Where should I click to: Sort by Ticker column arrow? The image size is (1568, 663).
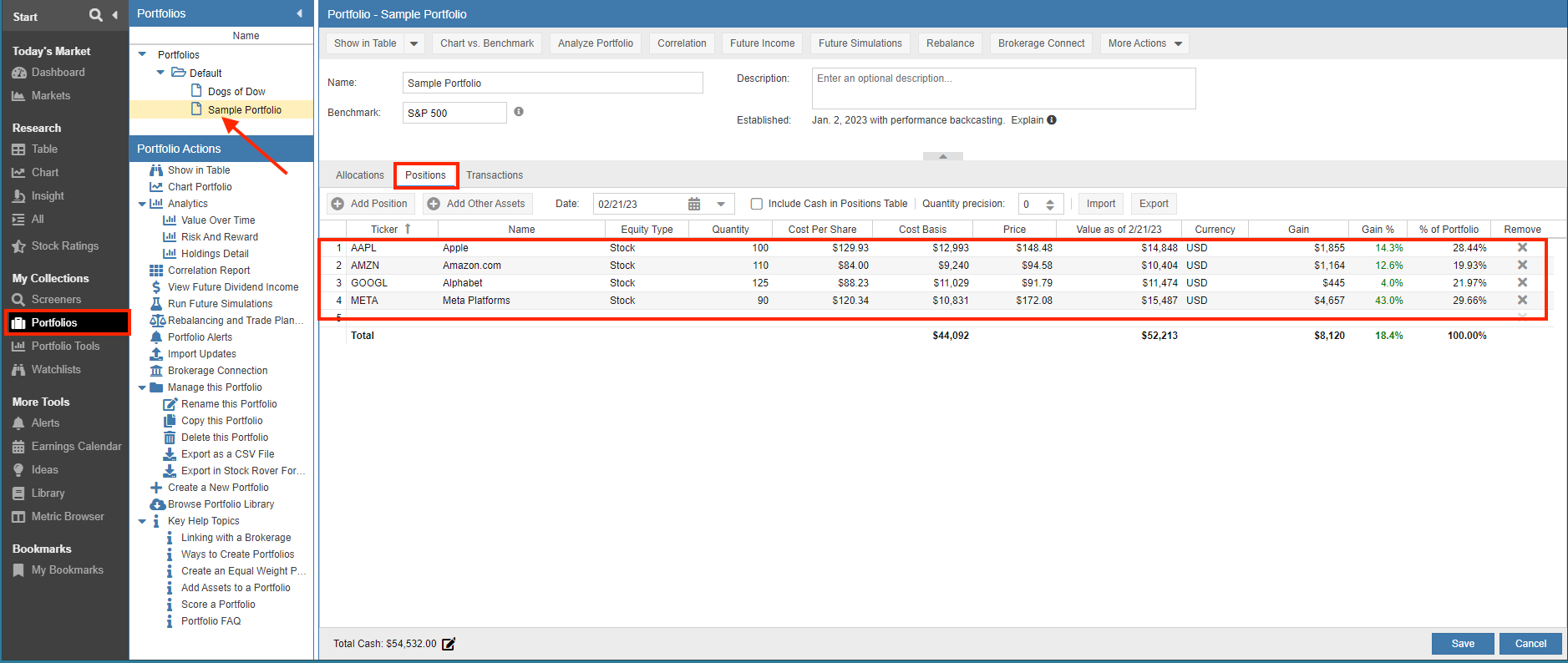point(408,229)
